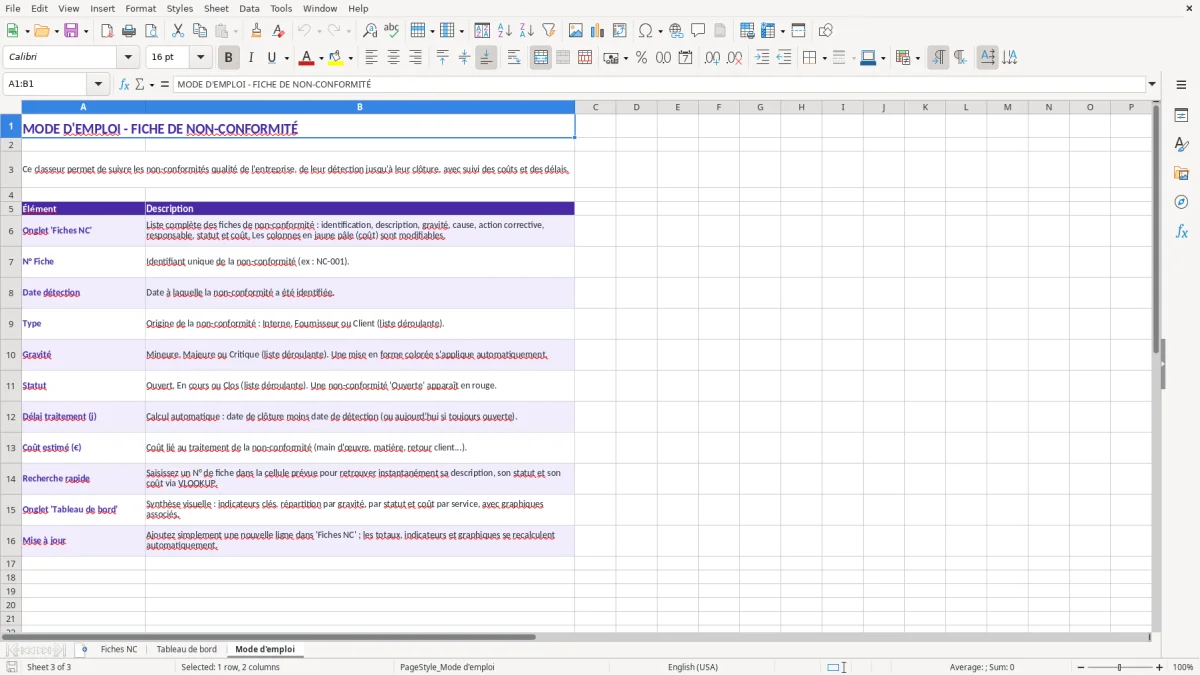The height and width of the screenshot is (675, 1200).
Task: Toggle Bold formatting
Action: pyautogui.click(x=228, y=58)
